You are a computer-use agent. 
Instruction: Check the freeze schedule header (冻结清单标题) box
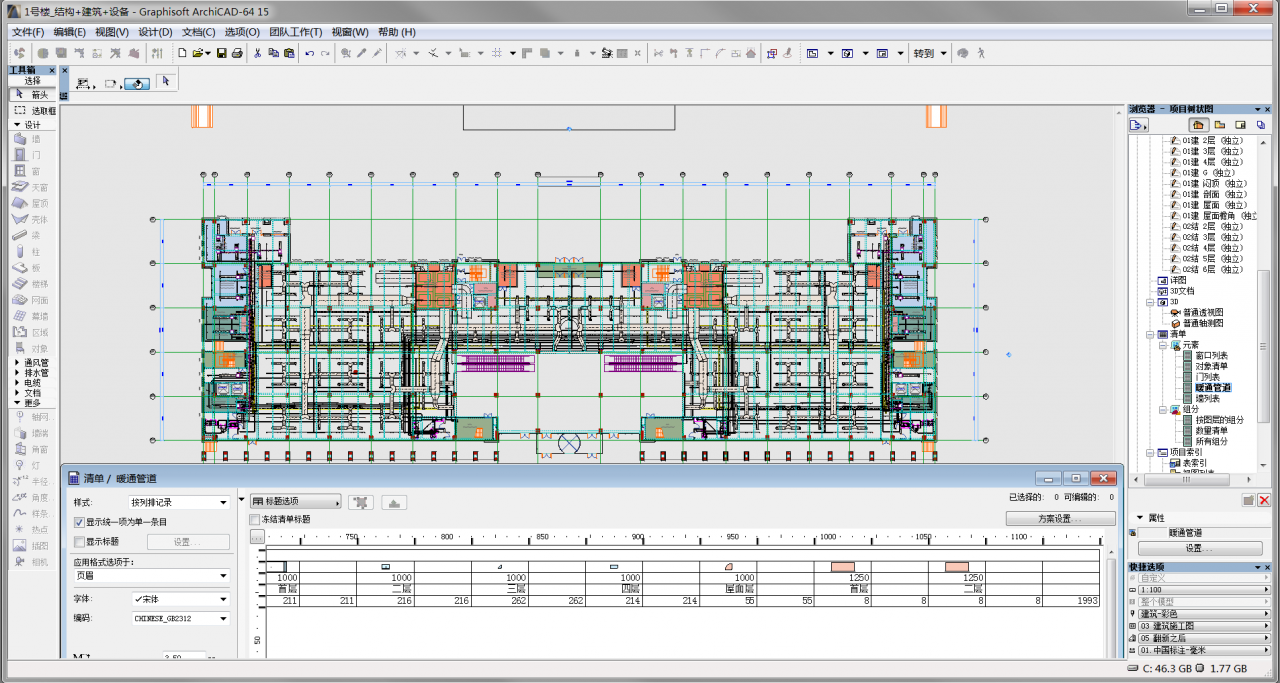click(254, 519)
